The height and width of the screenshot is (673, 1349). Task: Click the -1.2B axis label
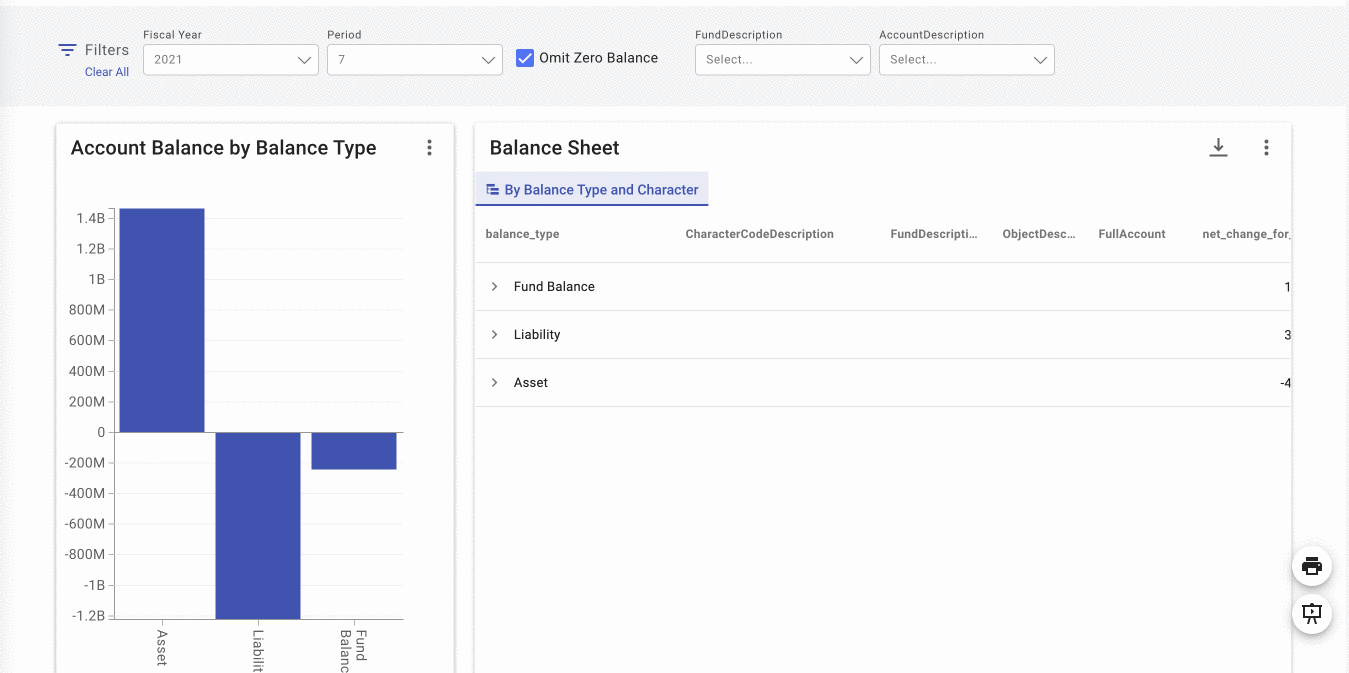click(x=89, y=616)
